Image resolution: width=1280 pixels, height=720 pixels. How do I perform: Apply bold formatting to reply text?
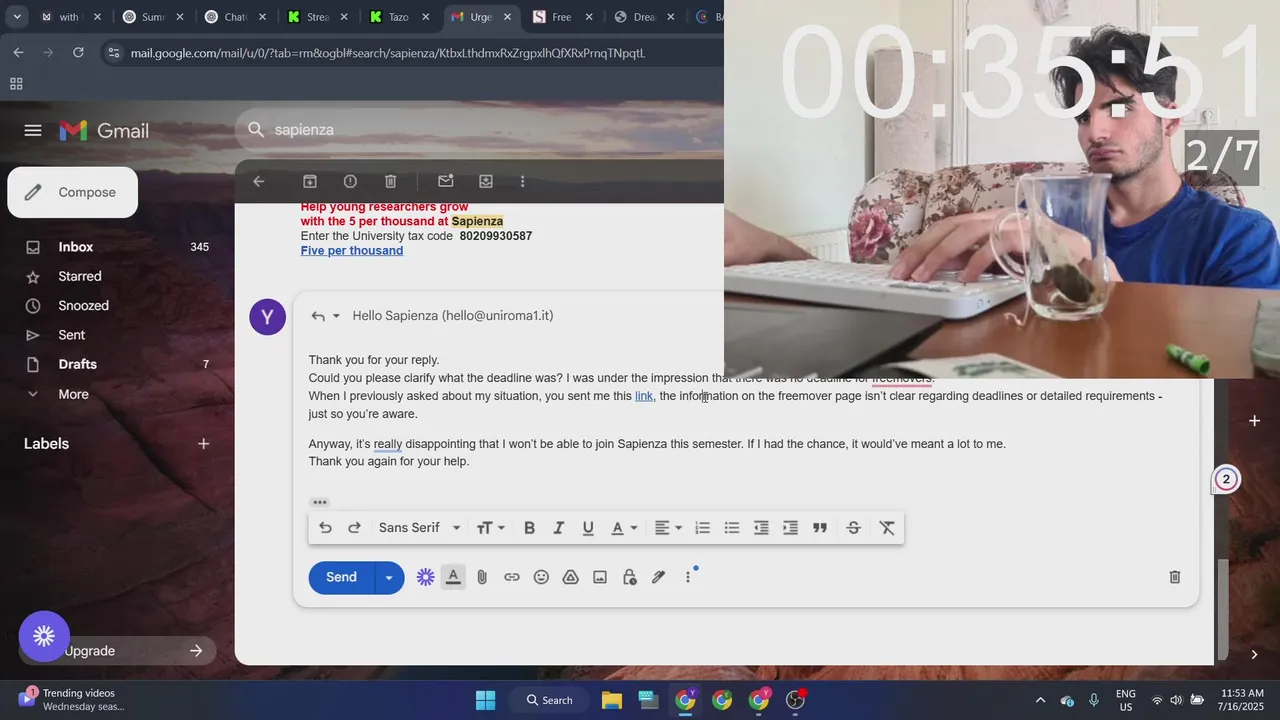tap(529, 528)
